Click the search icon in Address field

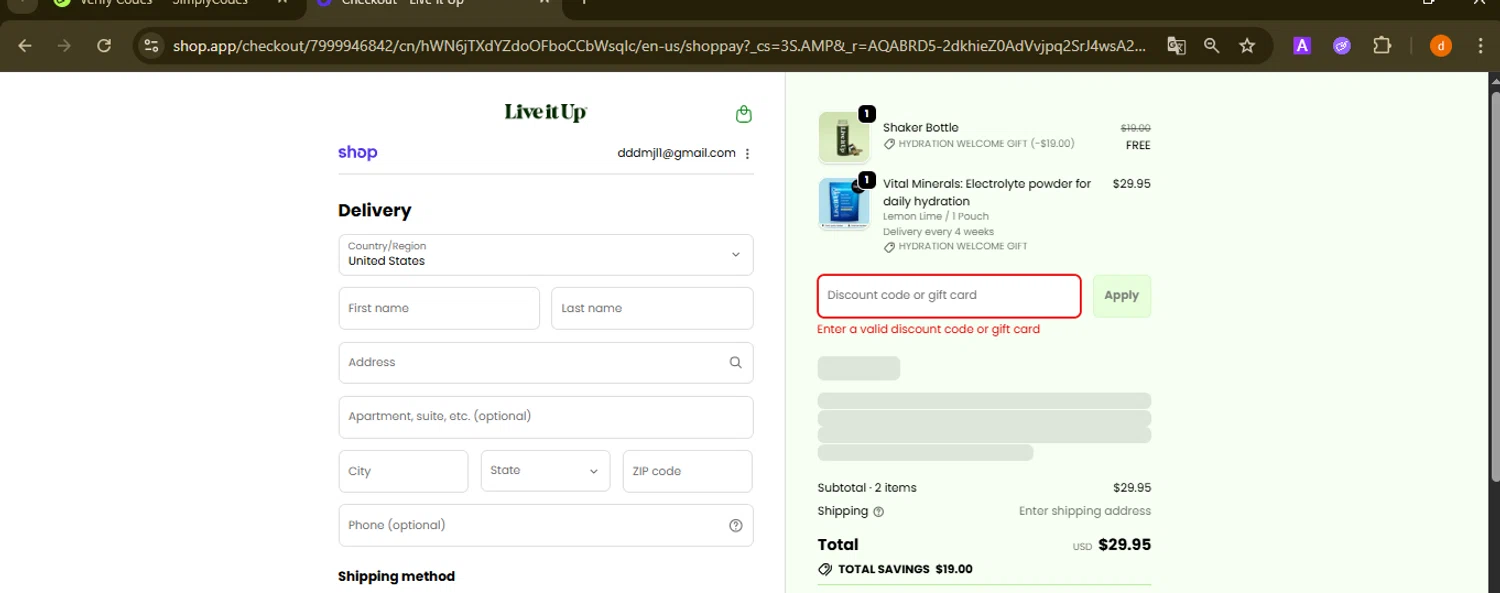click(735, 362)
